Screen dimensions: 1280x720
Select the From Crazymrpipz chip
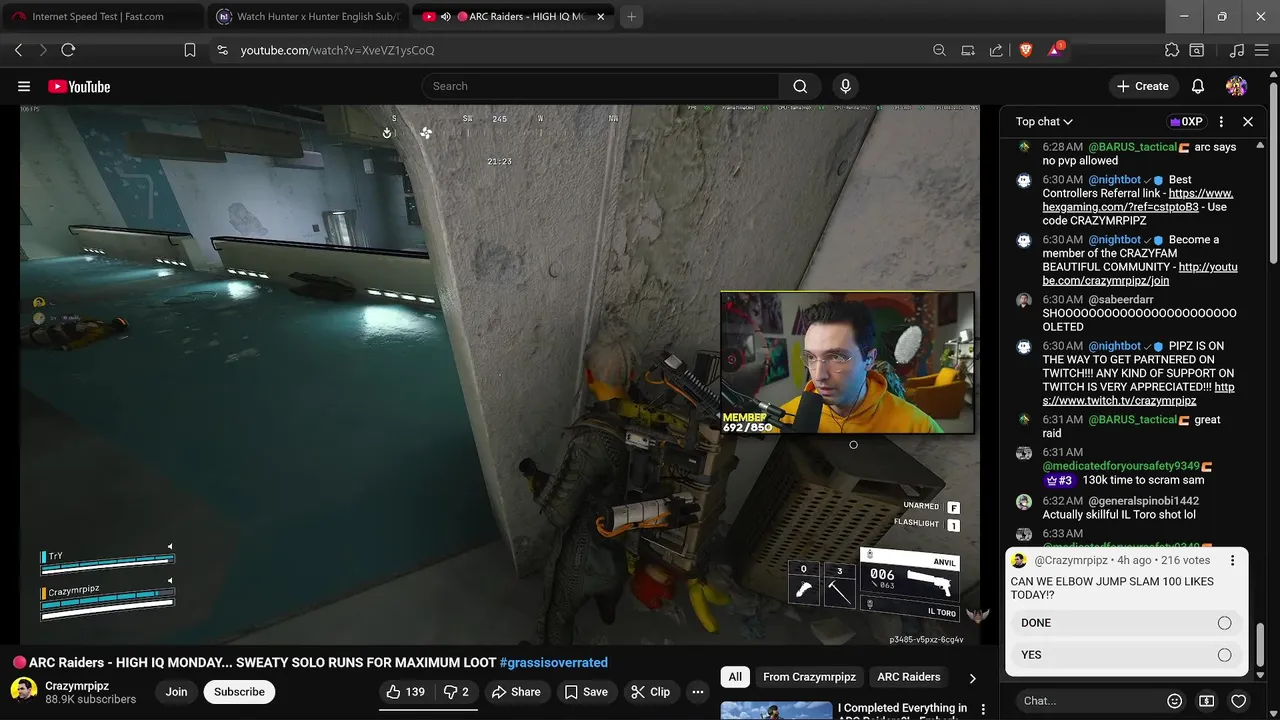coord(809,677)
